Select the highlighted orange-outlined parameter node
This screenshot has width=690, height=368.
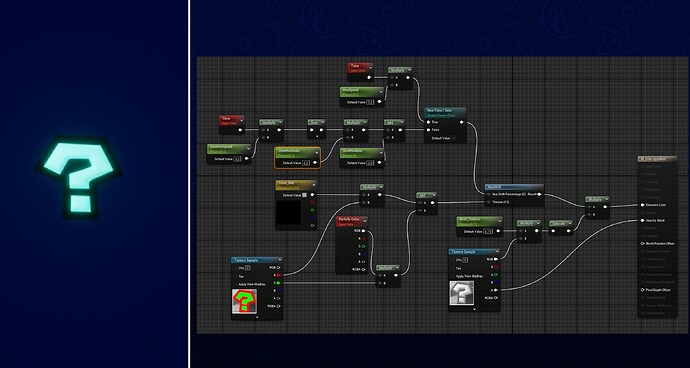[x=297, y=158]
